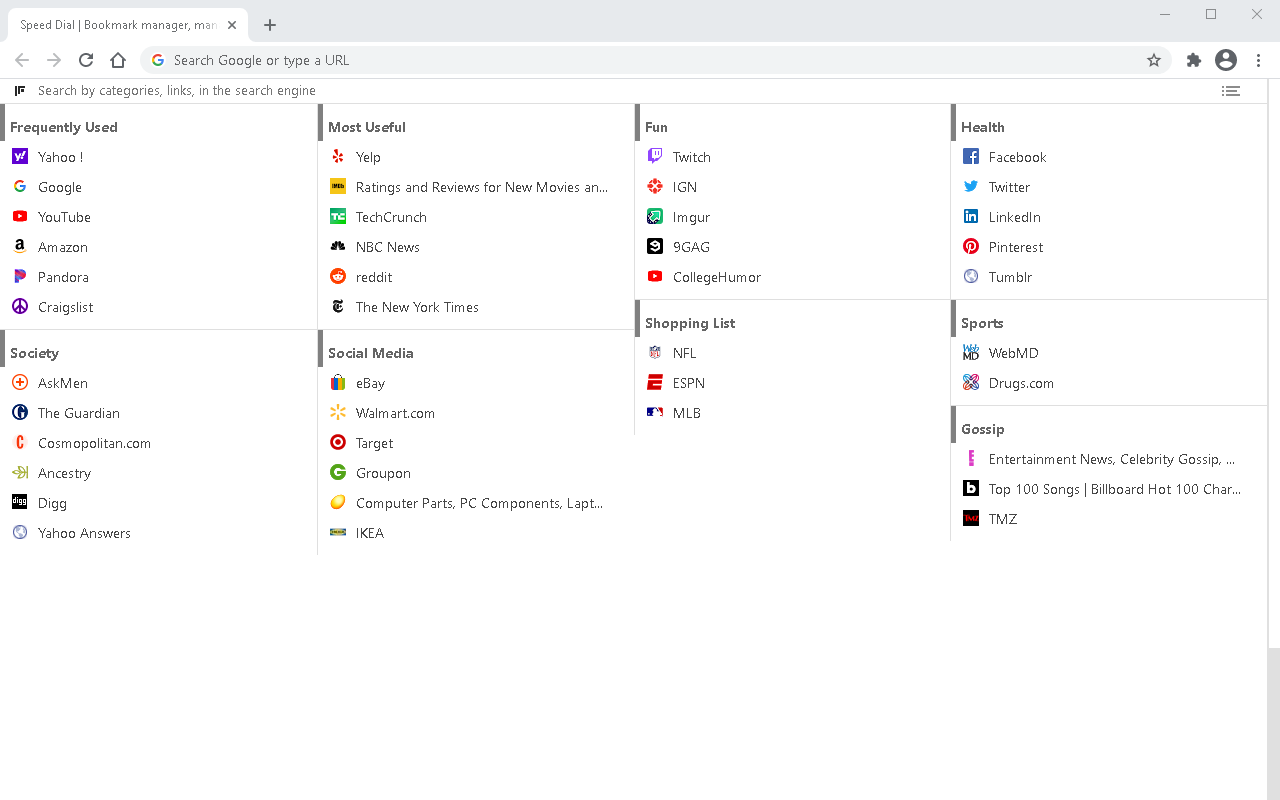Click the Twitch icon in Fun

[655, 157]
